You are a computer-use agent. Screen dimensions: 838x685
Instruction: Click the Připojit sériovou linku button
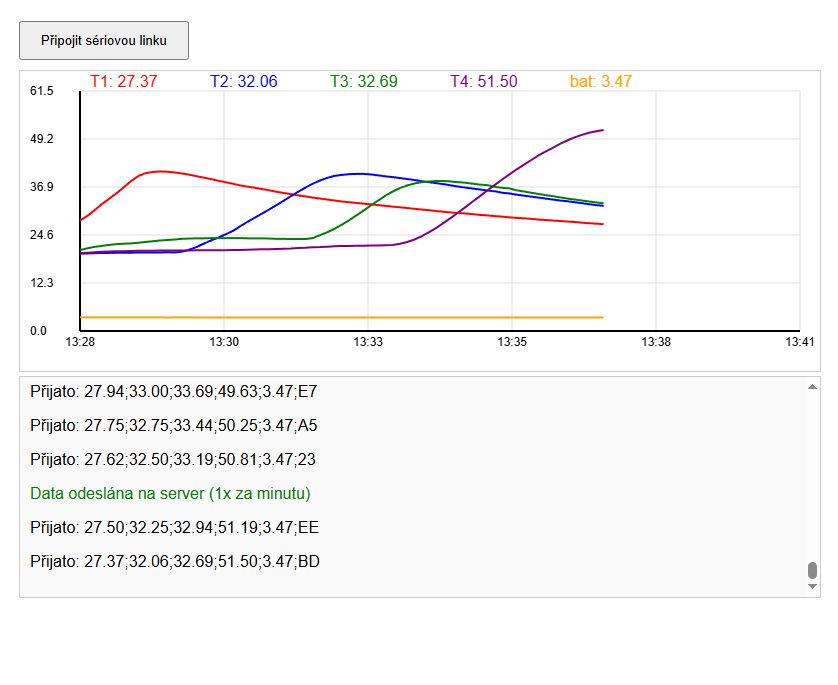(104, 41)
